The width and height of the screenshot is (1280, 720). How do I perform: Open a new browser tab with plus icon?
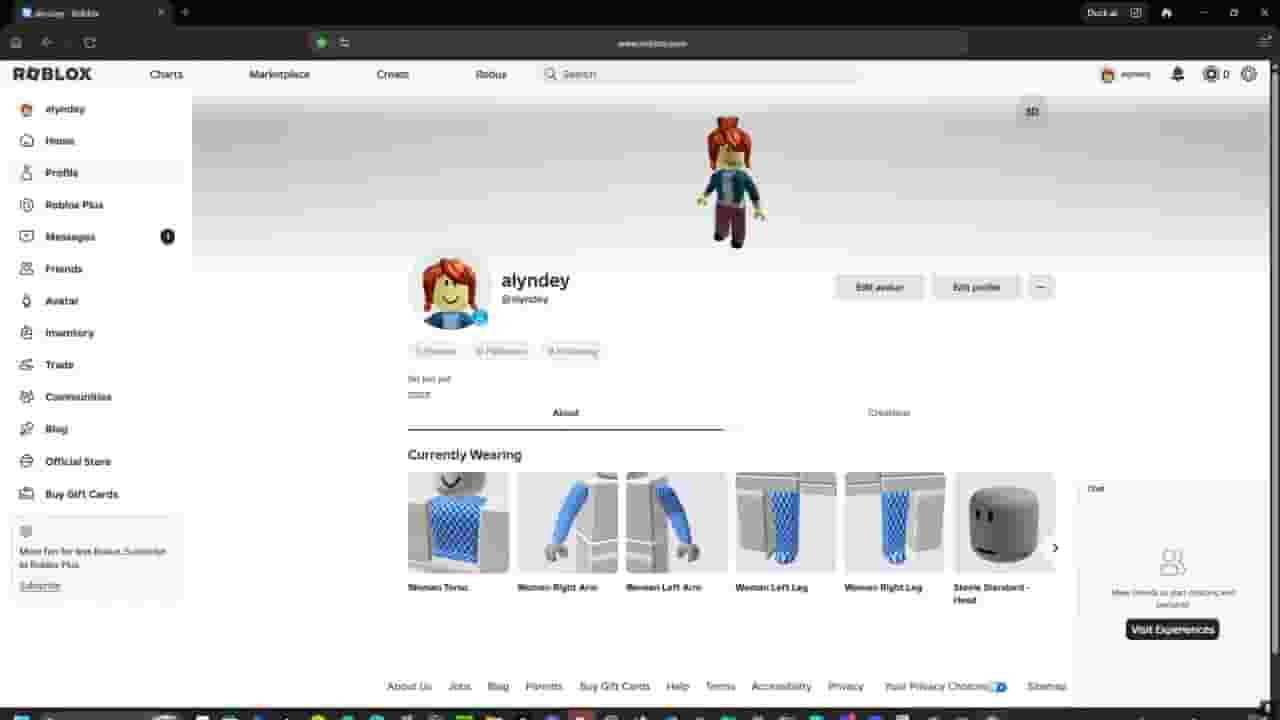pos(185,12)
